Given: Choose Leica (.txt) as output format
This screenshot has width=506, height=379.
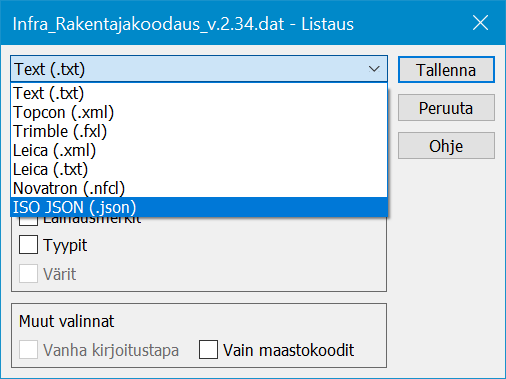Looking at the screenshot, I should tap(199, 169).
